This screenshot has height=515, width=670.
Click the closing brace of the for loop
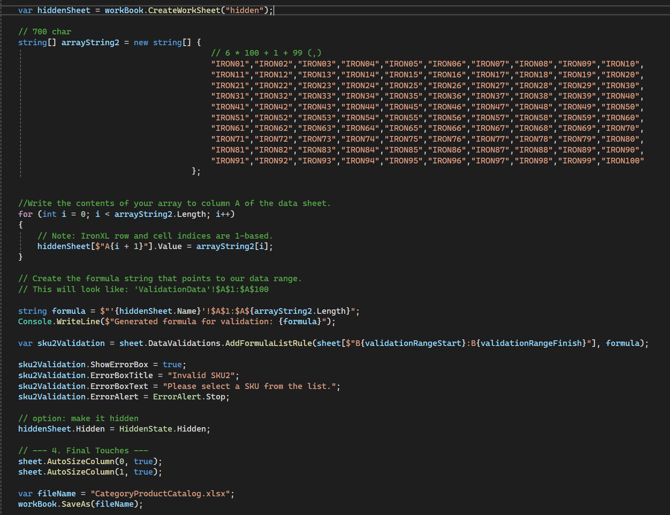20,257
